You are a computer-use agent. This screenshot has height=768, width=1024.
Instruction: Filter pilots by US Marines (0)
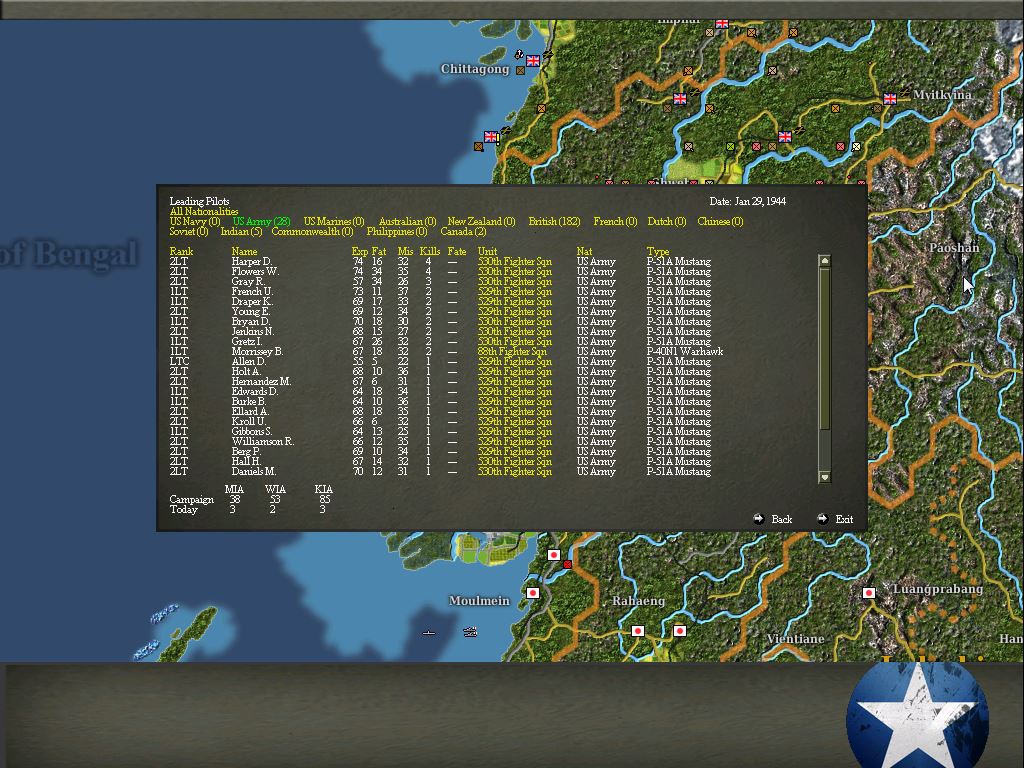[334, 221]
